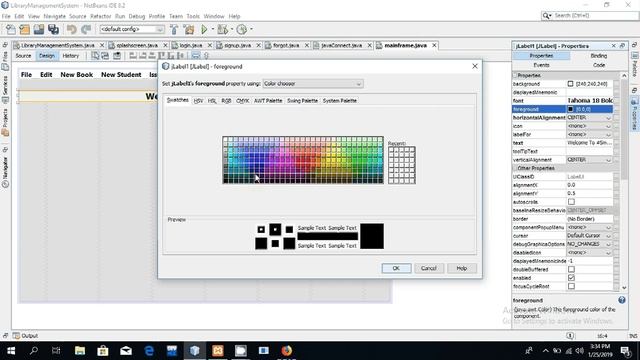Click Cancel in the foreground dialog

pyautogui.click(x=429, y=268)
